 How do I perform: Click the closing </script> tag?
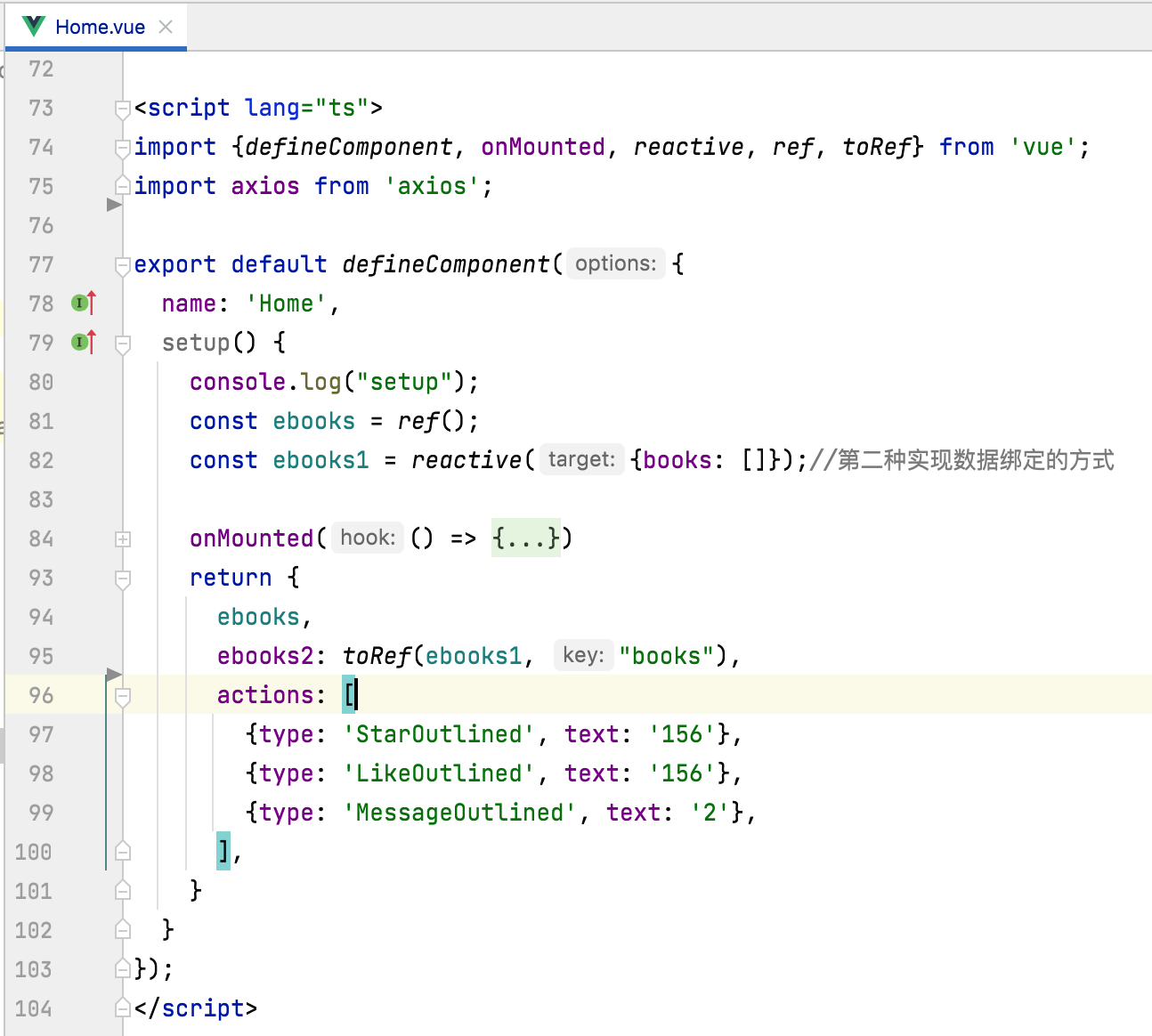click(196, 1008)
